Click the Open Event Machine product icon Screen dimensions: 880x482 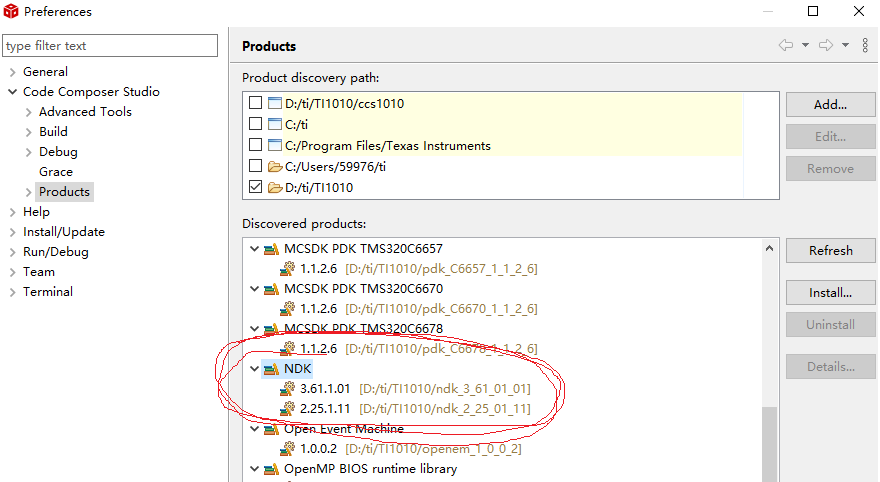pyautogui.click(x=271, y=429)
